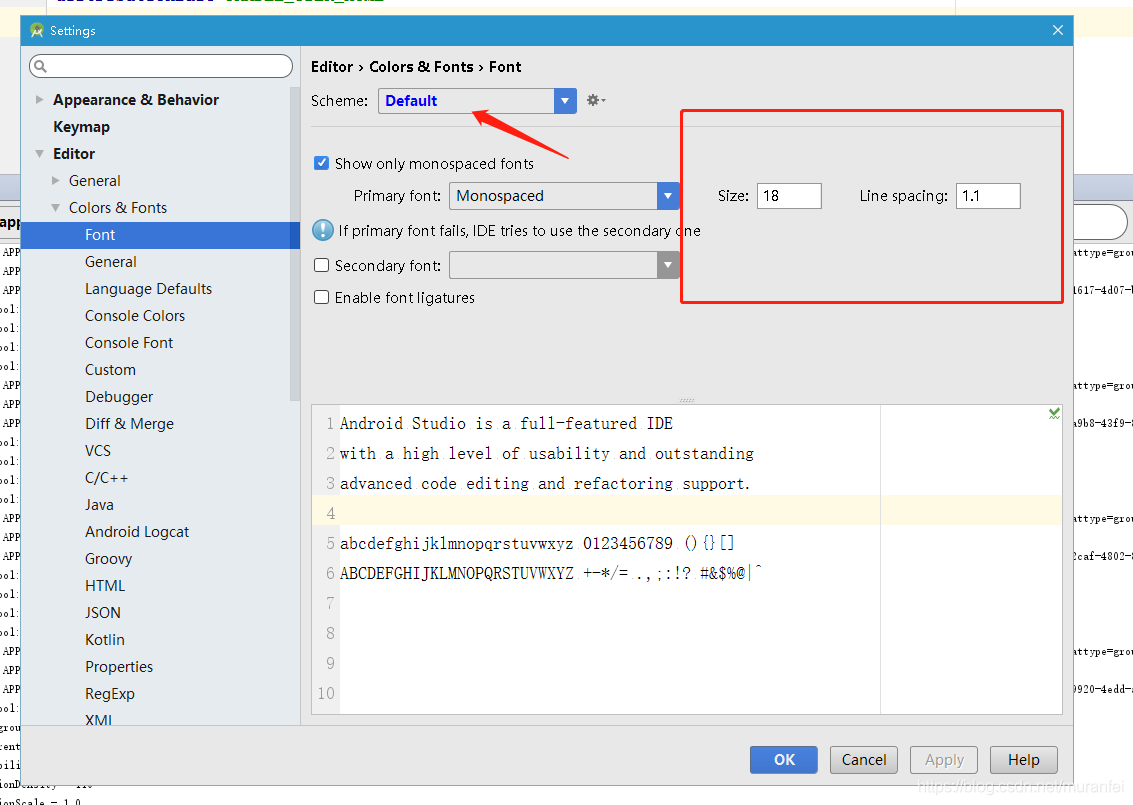The image size is (1133, 805).
Task: Open VCS color settings
Action: [98, 451]
